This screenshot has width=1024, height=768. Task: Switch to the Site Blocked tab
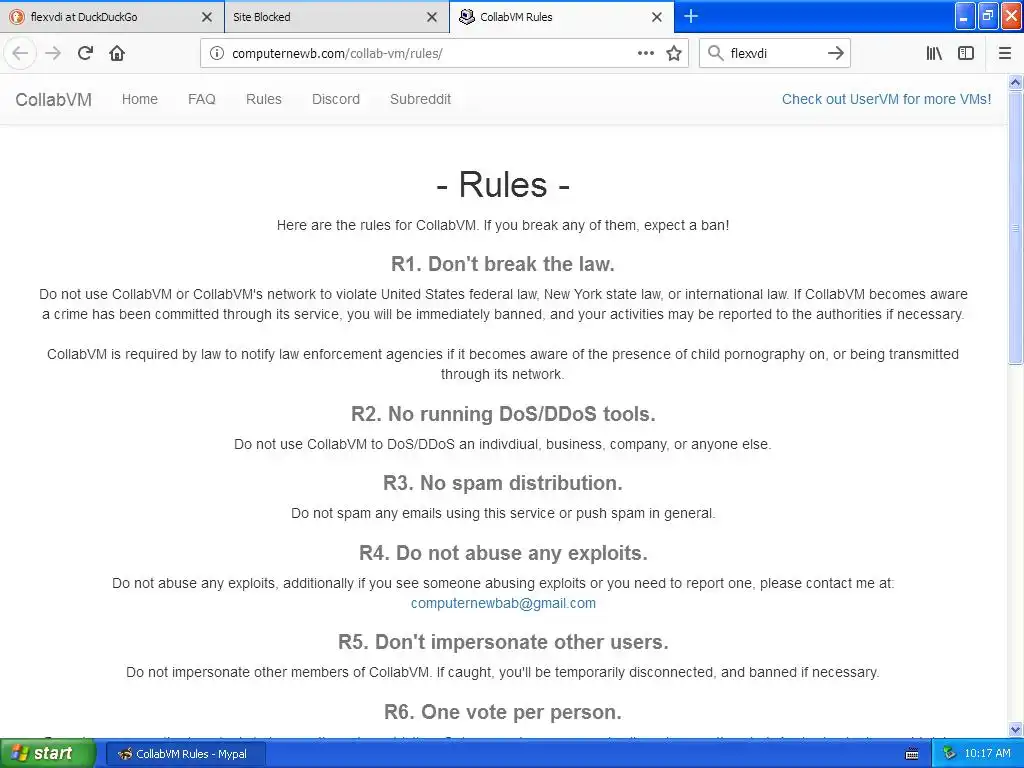[336, 17]
